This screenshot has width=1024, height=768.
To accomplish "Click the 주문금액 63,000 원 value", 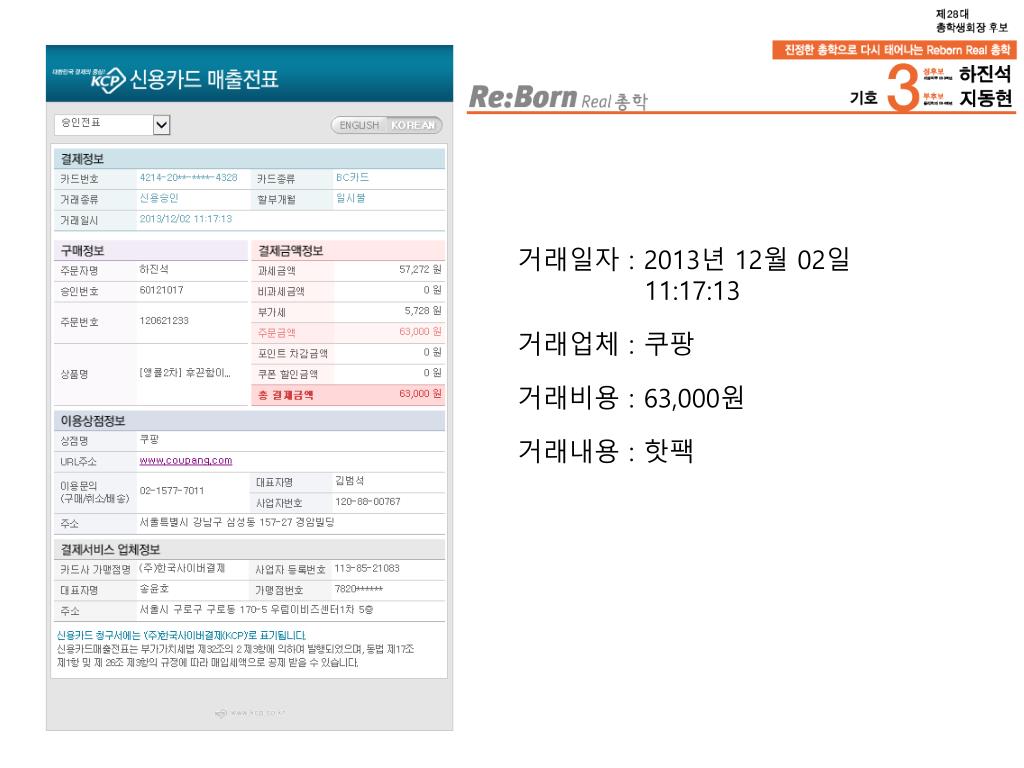I will click(421, 332).
